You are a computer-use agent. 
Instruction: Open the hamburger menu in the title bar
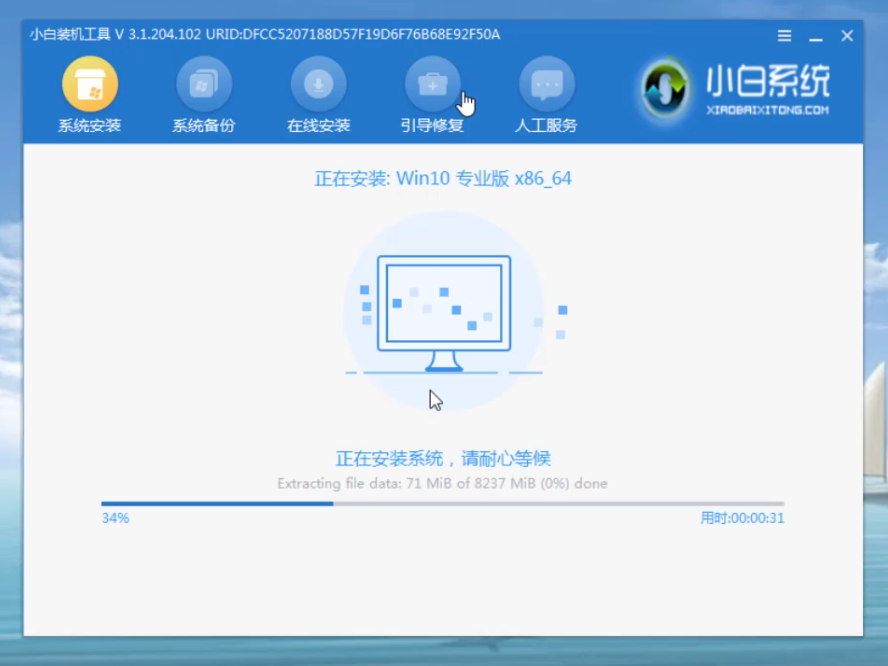click(x=784, y=35)
